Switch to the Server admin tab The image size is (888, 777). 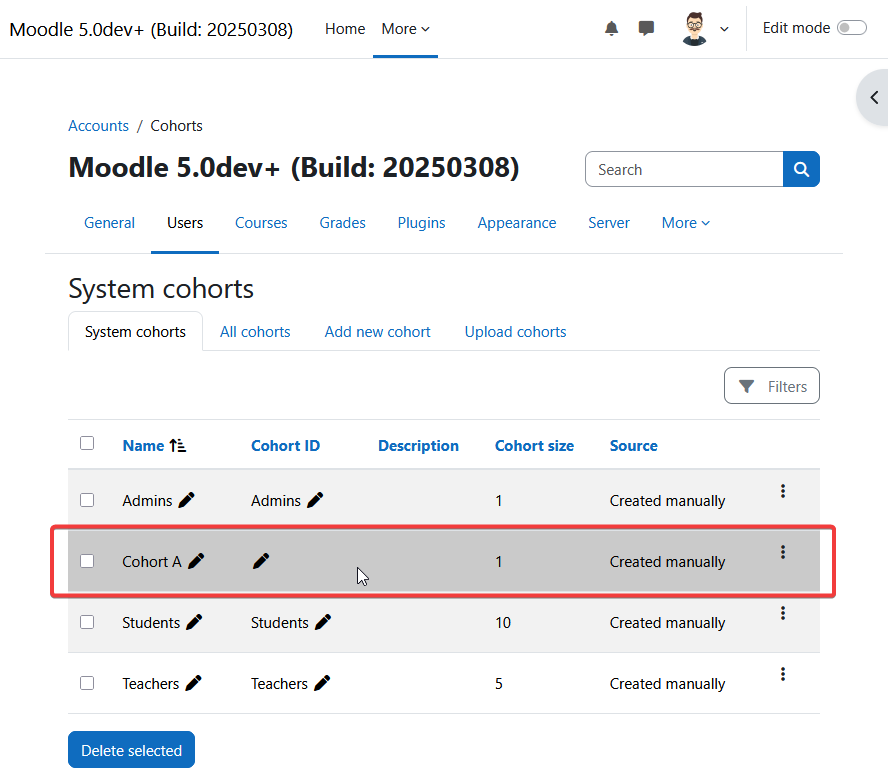tap(609, 223)
